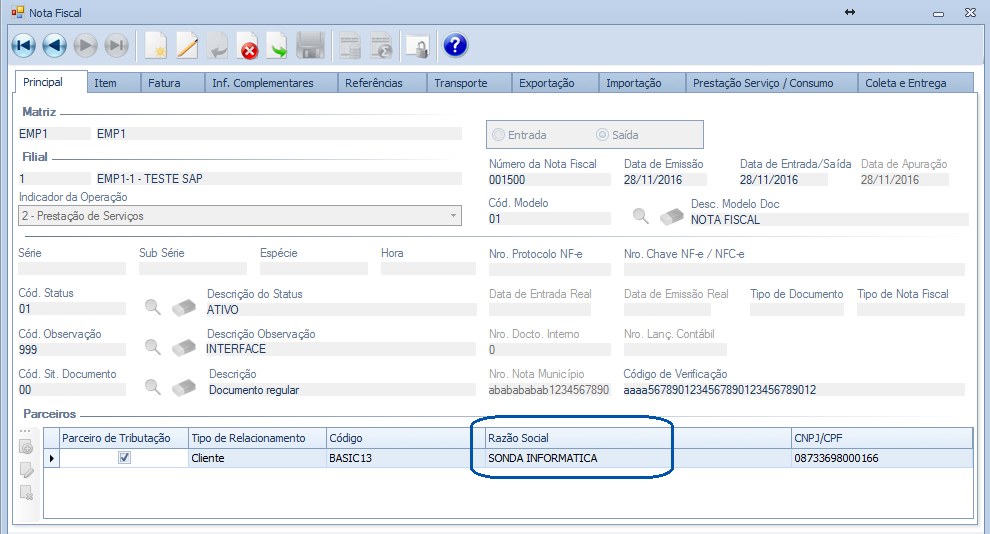Screen dimensions: 990x534
Task: Open help with the question mark icon
Action: click(x=455, y=45)
